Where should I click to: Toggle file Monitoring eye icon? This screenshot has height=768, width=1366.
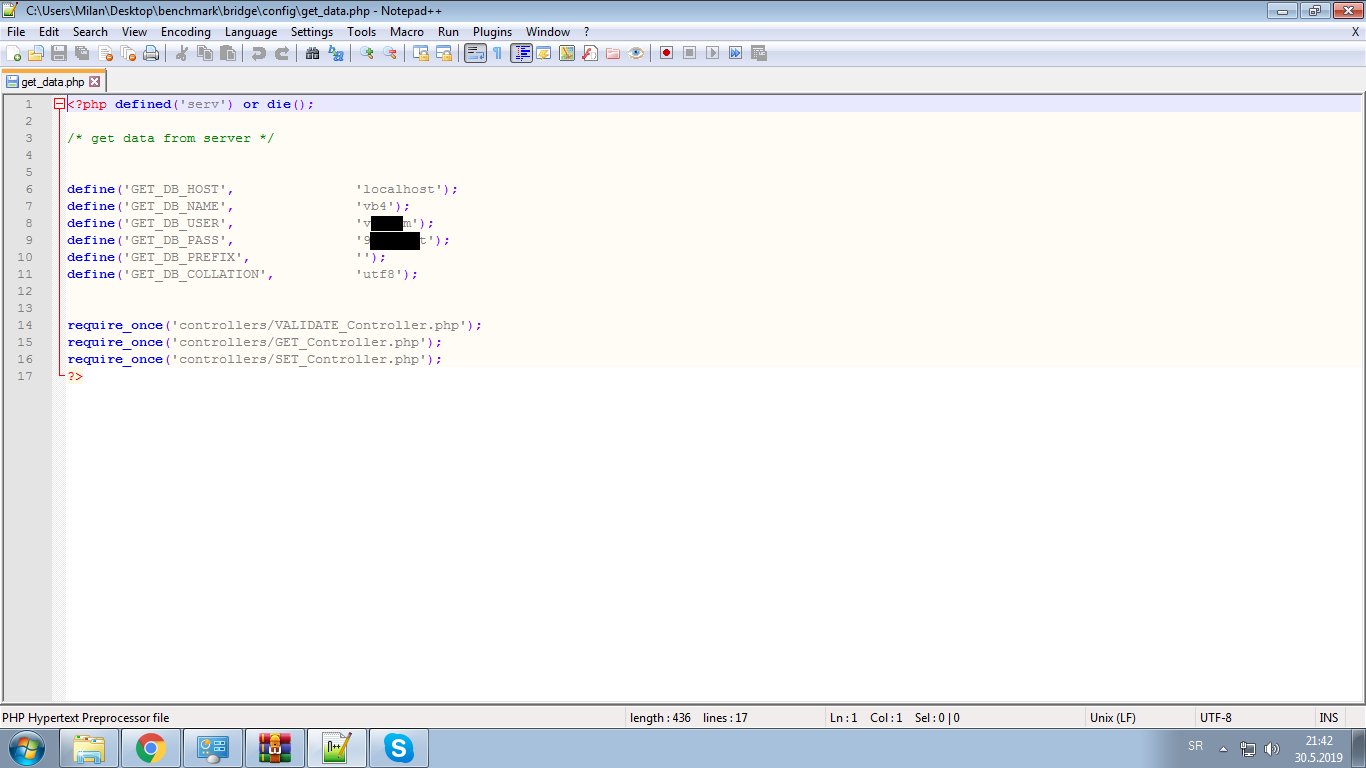pyautogui.click(x=636, y=53)
